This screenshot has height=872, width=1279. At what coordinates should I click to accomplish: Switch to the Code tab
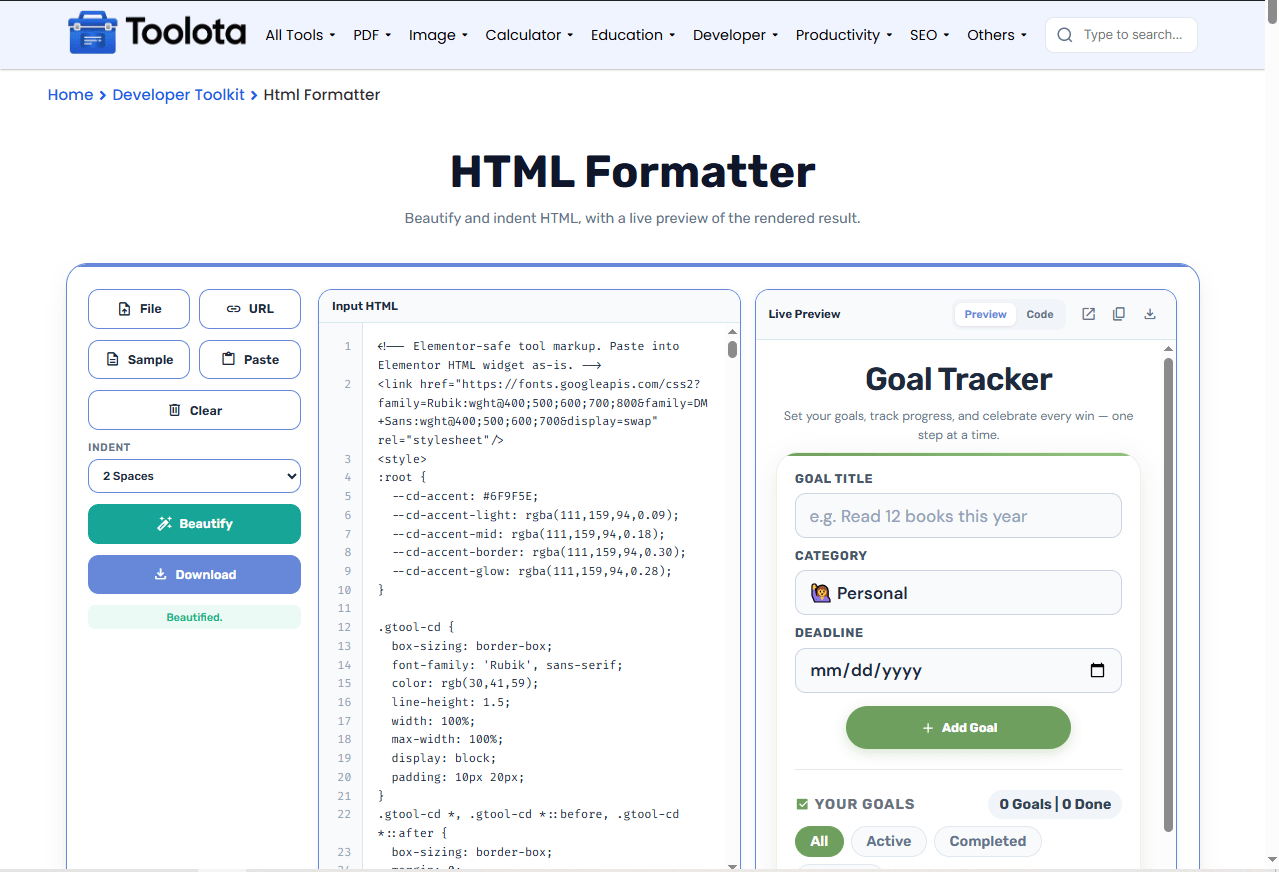tap(1040, 314)
